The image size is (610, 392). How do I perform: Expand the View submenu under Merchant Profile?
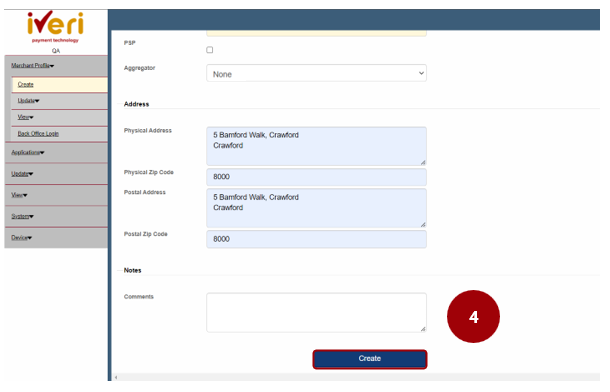25,117
